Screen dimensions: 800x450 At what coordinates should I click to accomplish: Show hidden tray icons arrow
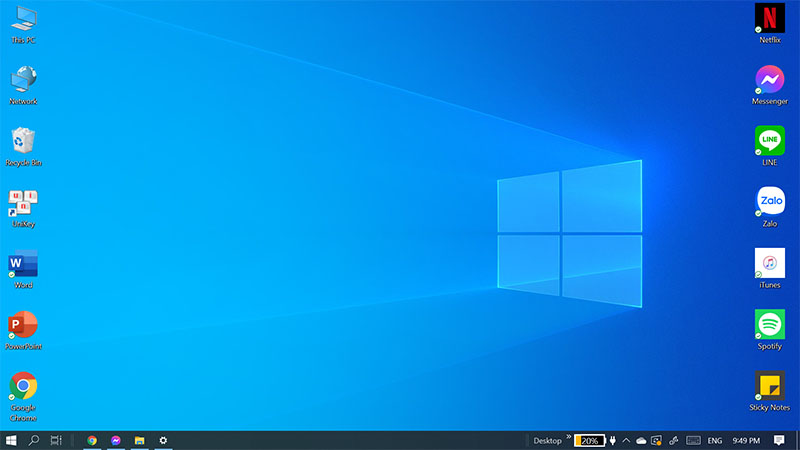click(x=626, y=441)
